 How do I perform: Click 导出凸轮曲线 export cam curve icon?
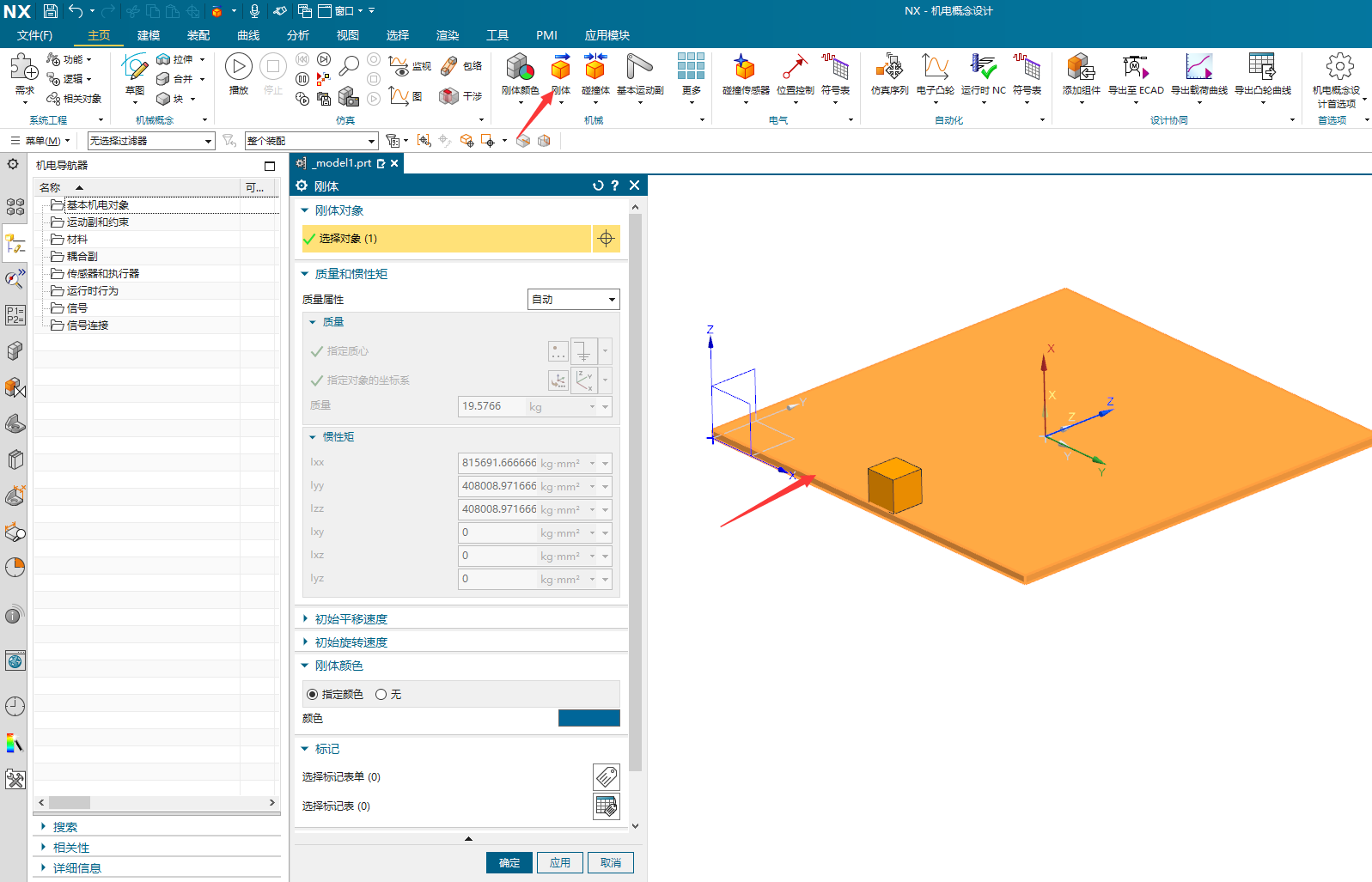(1262, 69)
